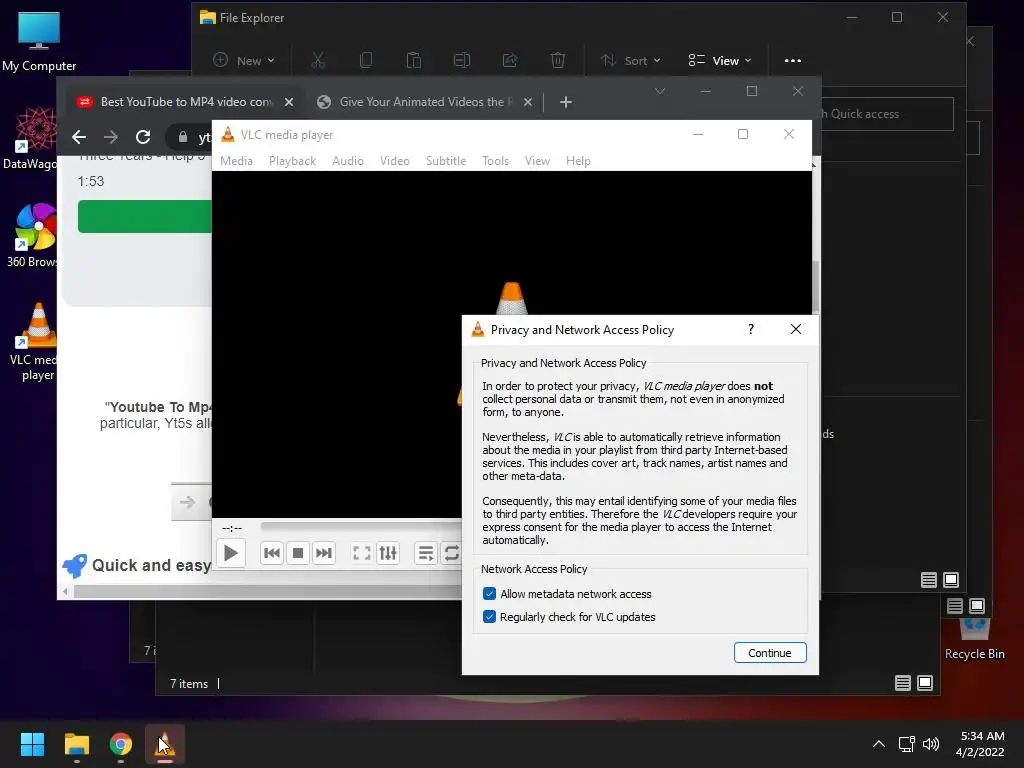
Task: Open the Sort dropdown in File Explorer
Action: point(631,60)
